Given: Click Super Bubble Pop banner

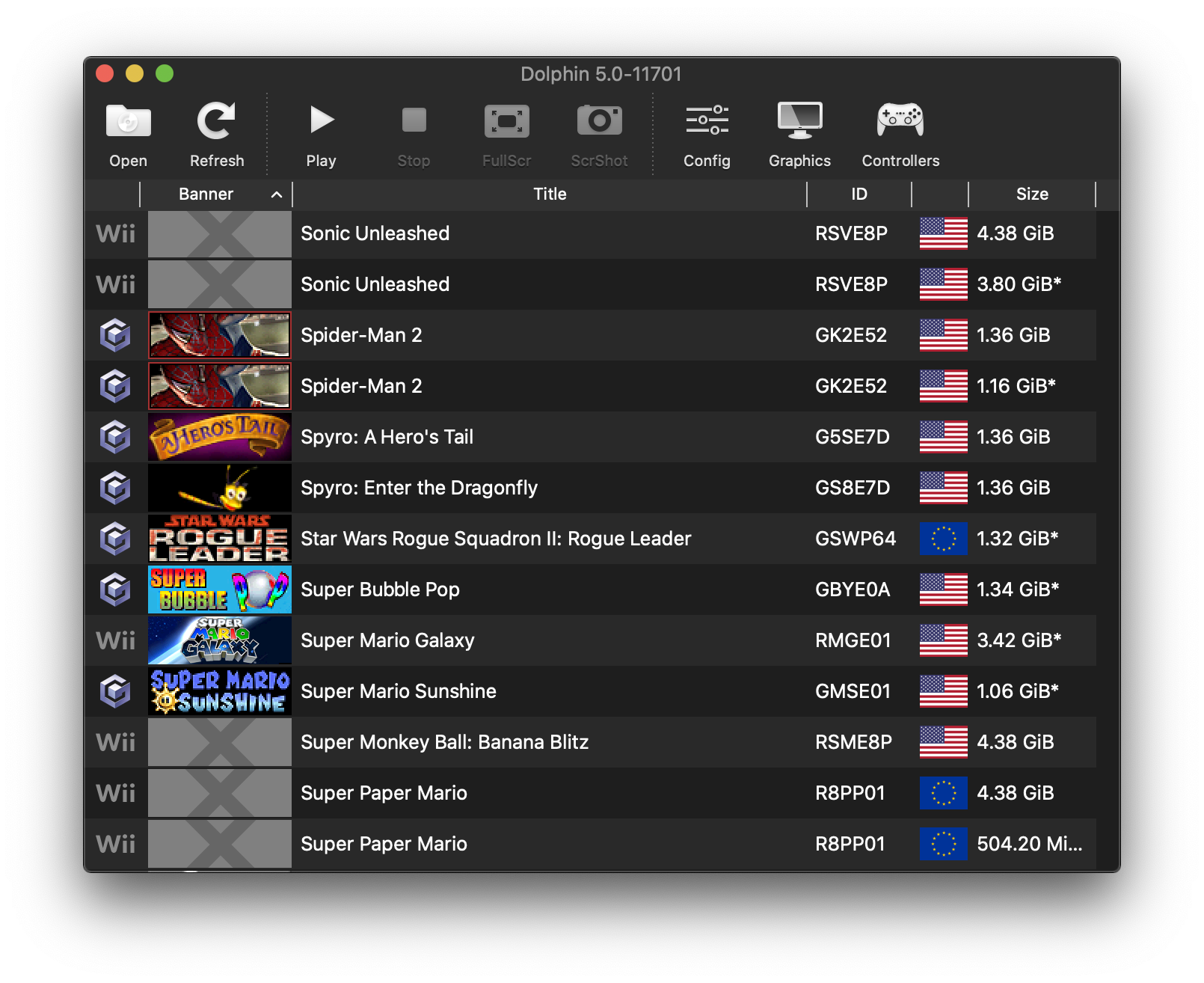Looking at the screenshot, I should pyautogui.click(x=220, y=590).
